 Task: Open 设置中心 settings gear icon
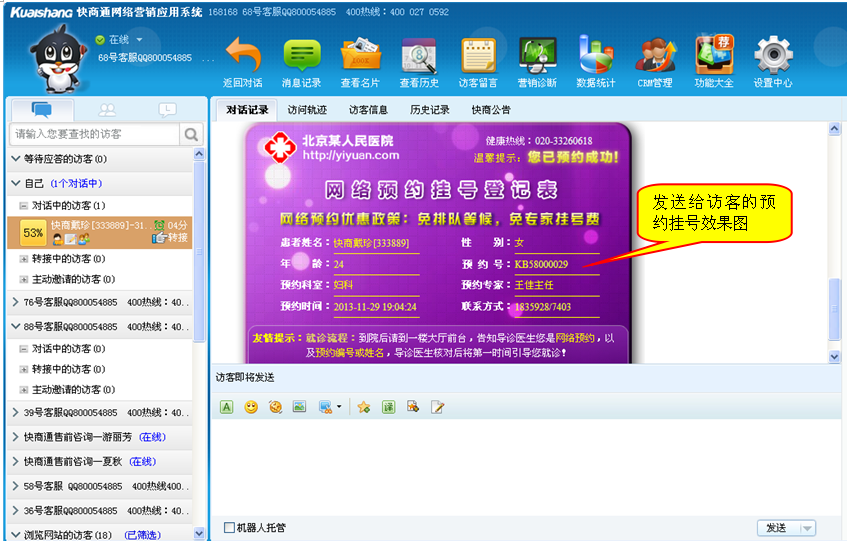click(772, 58)
